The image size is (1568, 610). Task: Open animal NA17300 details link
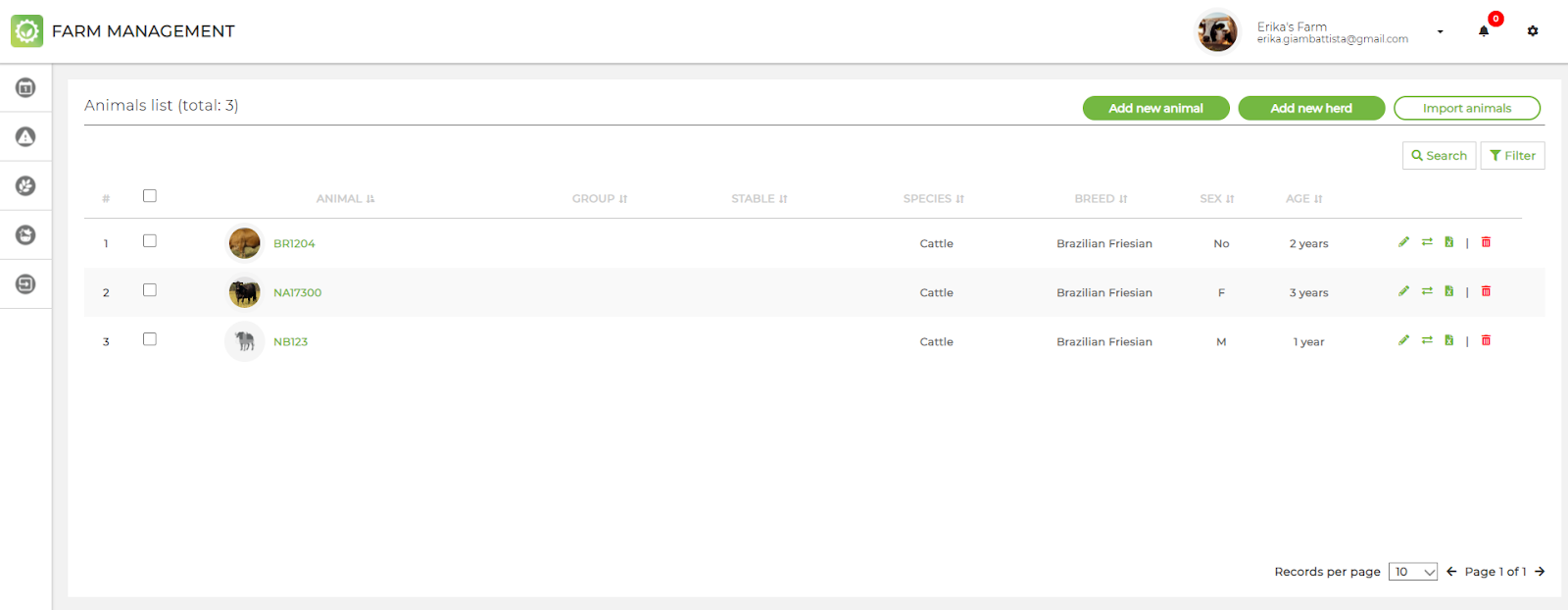[x=297, y=293]
